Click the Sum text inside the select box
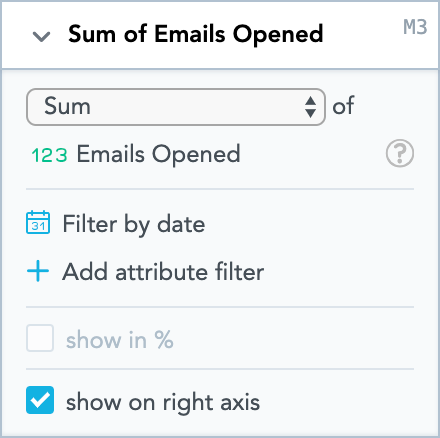440x438 pixels. click(67, 106)
